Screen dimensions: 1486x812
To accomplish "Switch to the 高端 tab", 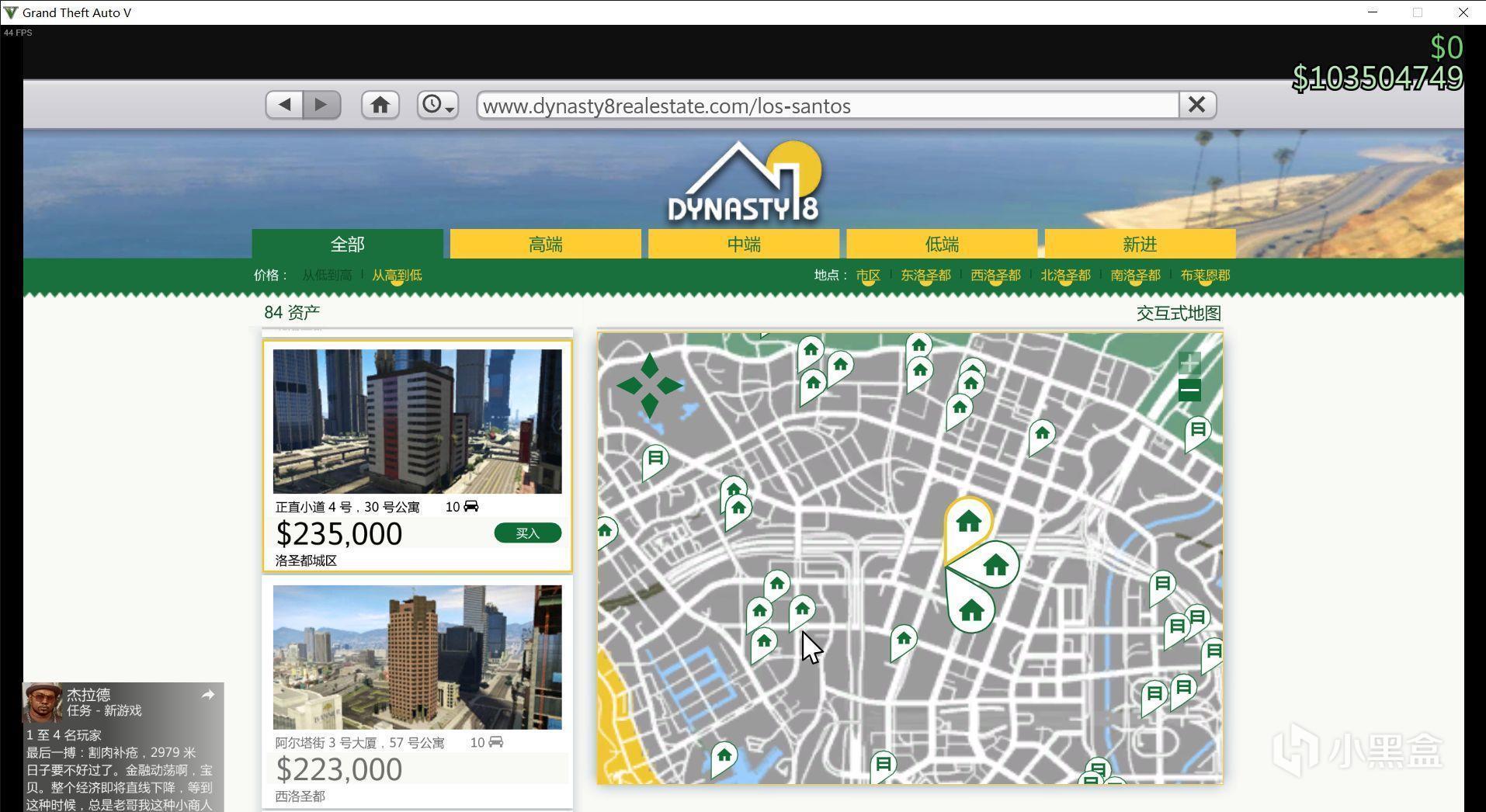I will point(545,244).
